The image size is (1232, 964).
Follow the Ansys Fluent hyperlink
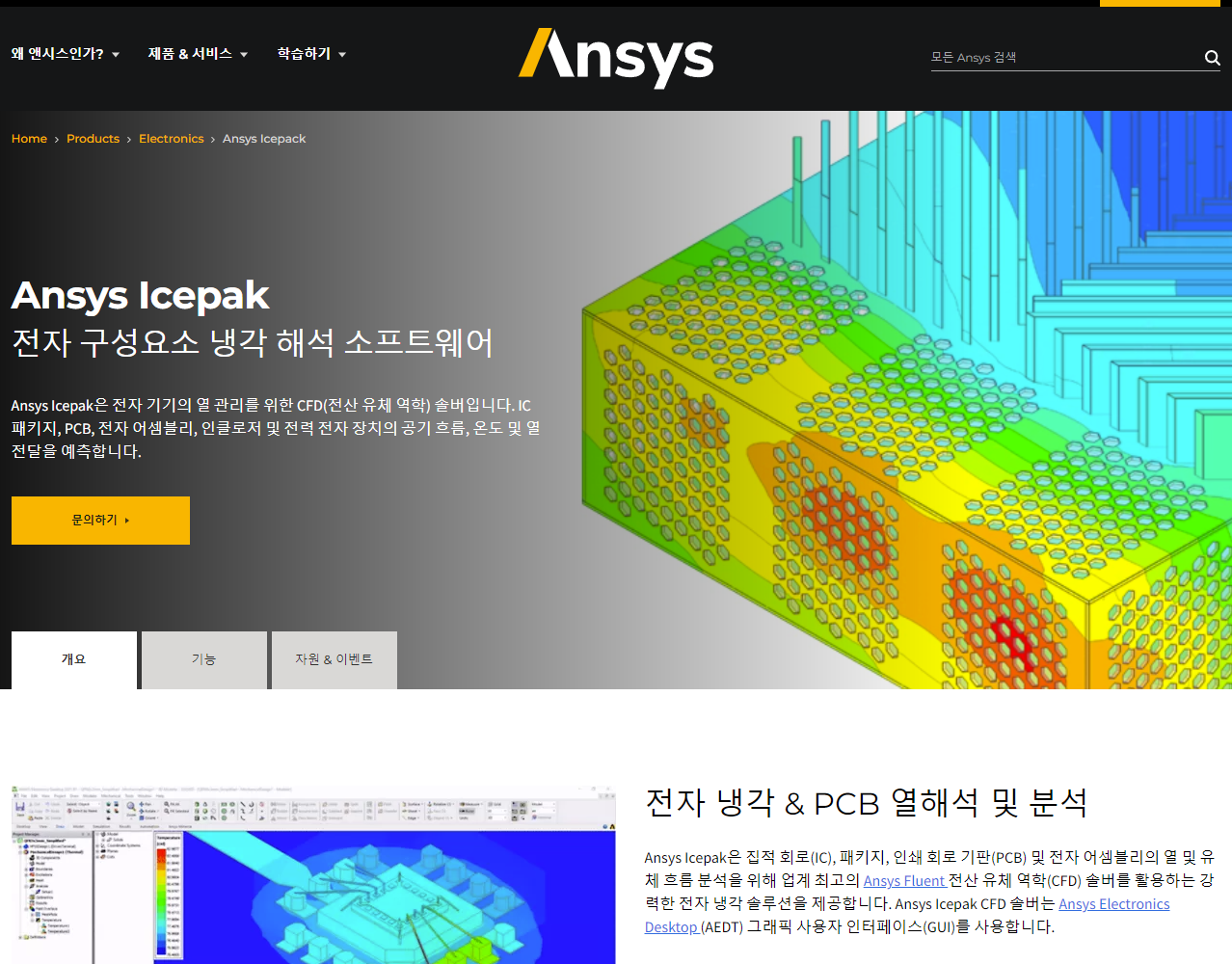tap(904, 880)
